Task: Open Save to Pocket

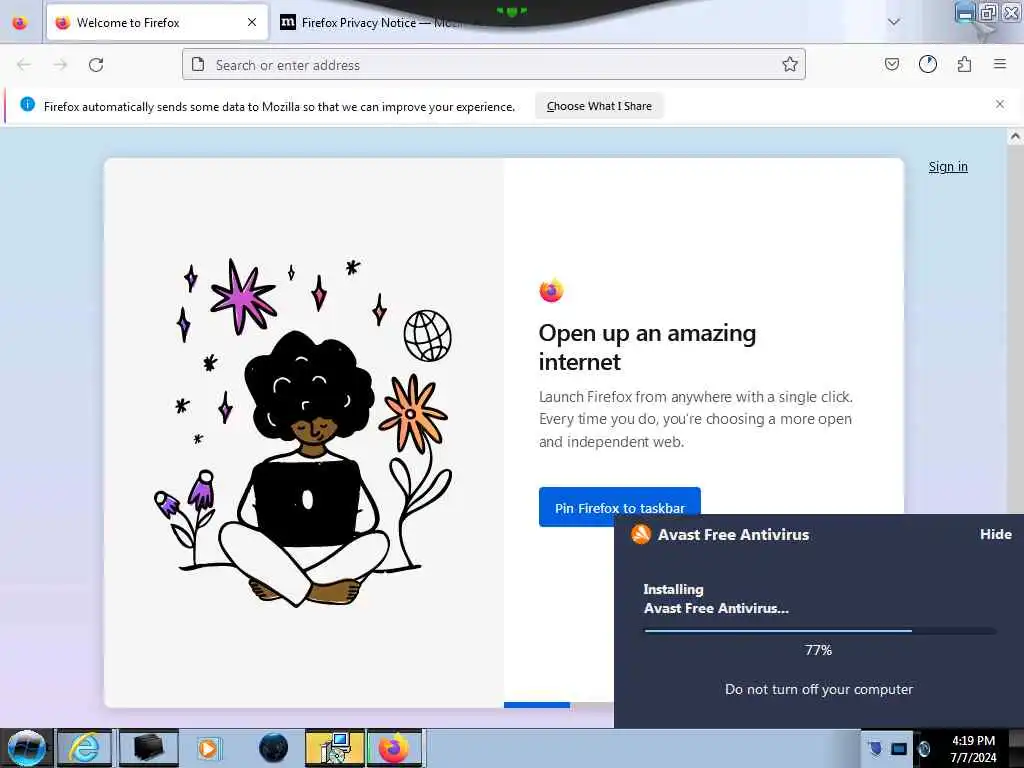Action: point(891,64)
